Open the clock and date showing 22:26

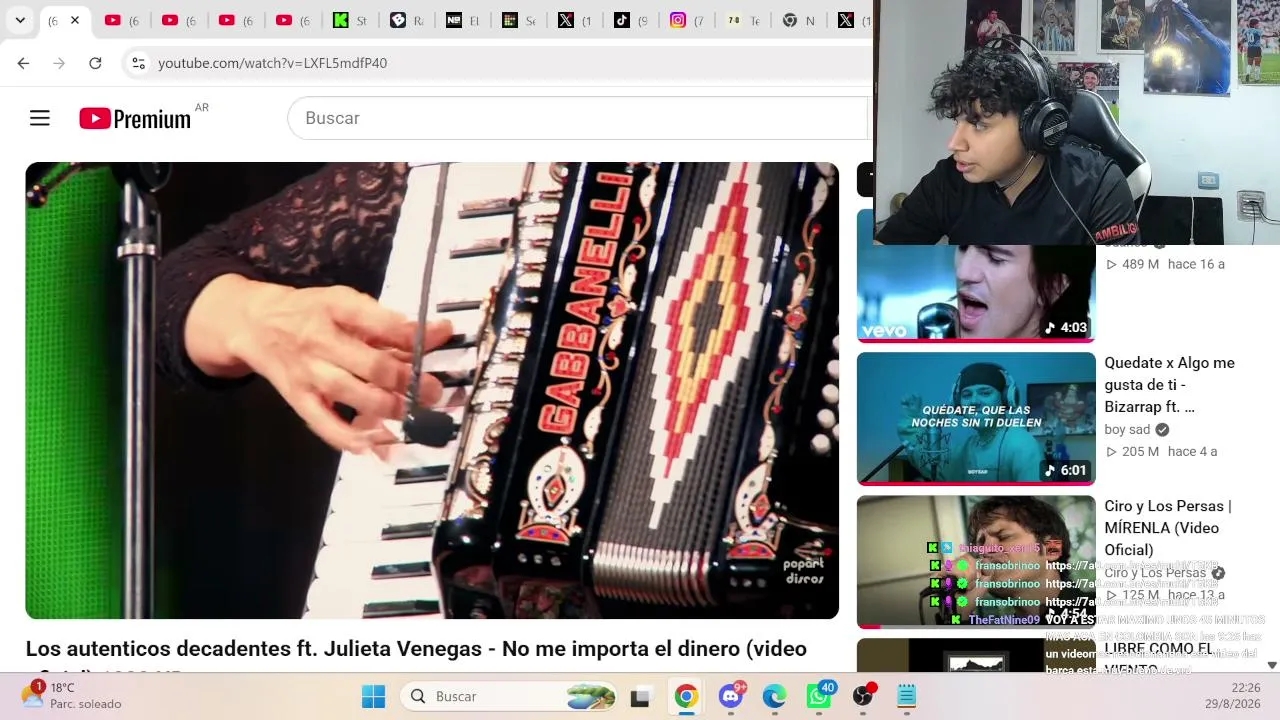[x=1233, y=696]
